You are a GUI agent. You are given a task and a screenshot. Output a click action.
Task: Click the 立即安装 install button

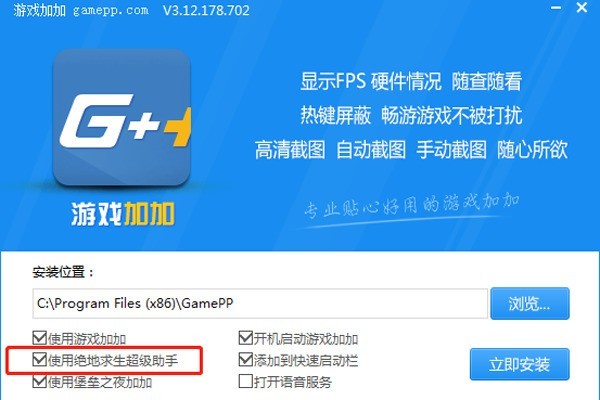[x=520, y=364]
